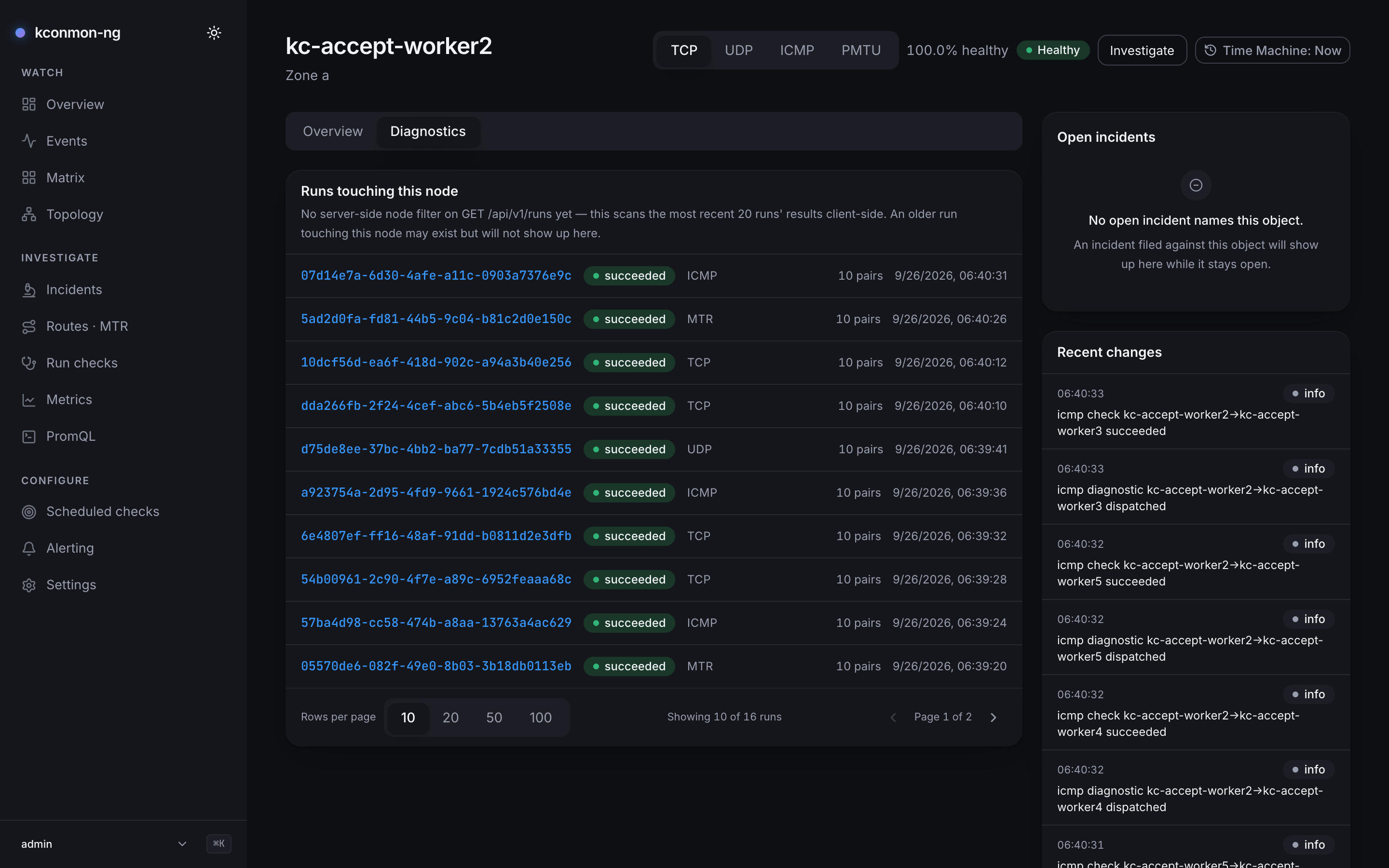
Task: Click the PromQL terminal icon
Action: click(29, 436)
